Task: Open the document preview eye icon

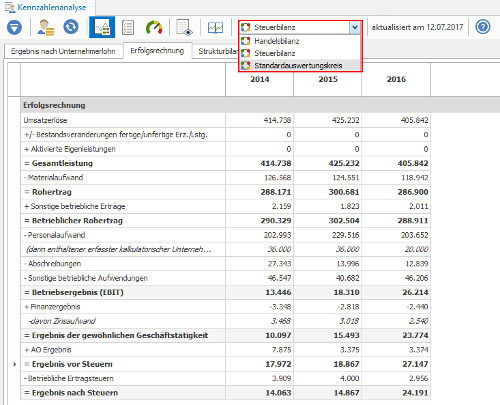Action: point(184,27)
